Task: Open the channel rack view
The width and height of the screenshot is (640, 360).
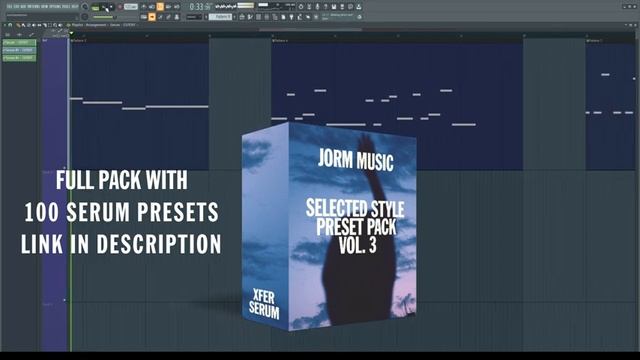Action: pyautogui.click(x=258, y=17)
